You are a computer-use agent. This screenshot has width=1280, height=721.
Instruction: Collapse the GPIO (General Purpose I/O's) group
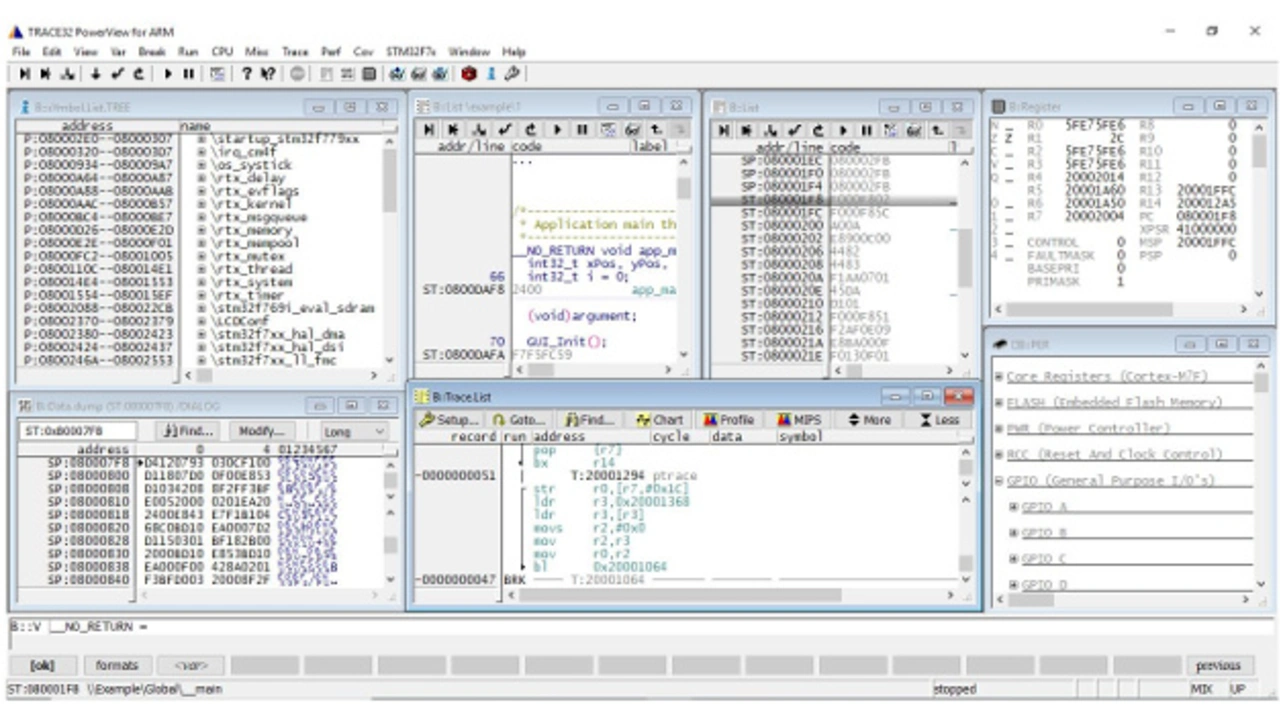point(999,481)
